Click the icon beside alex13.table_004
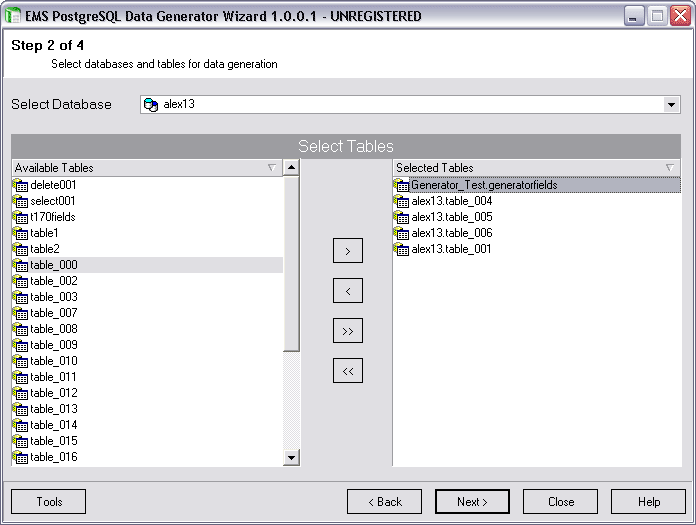696x525 pixels. pos(401,201)
